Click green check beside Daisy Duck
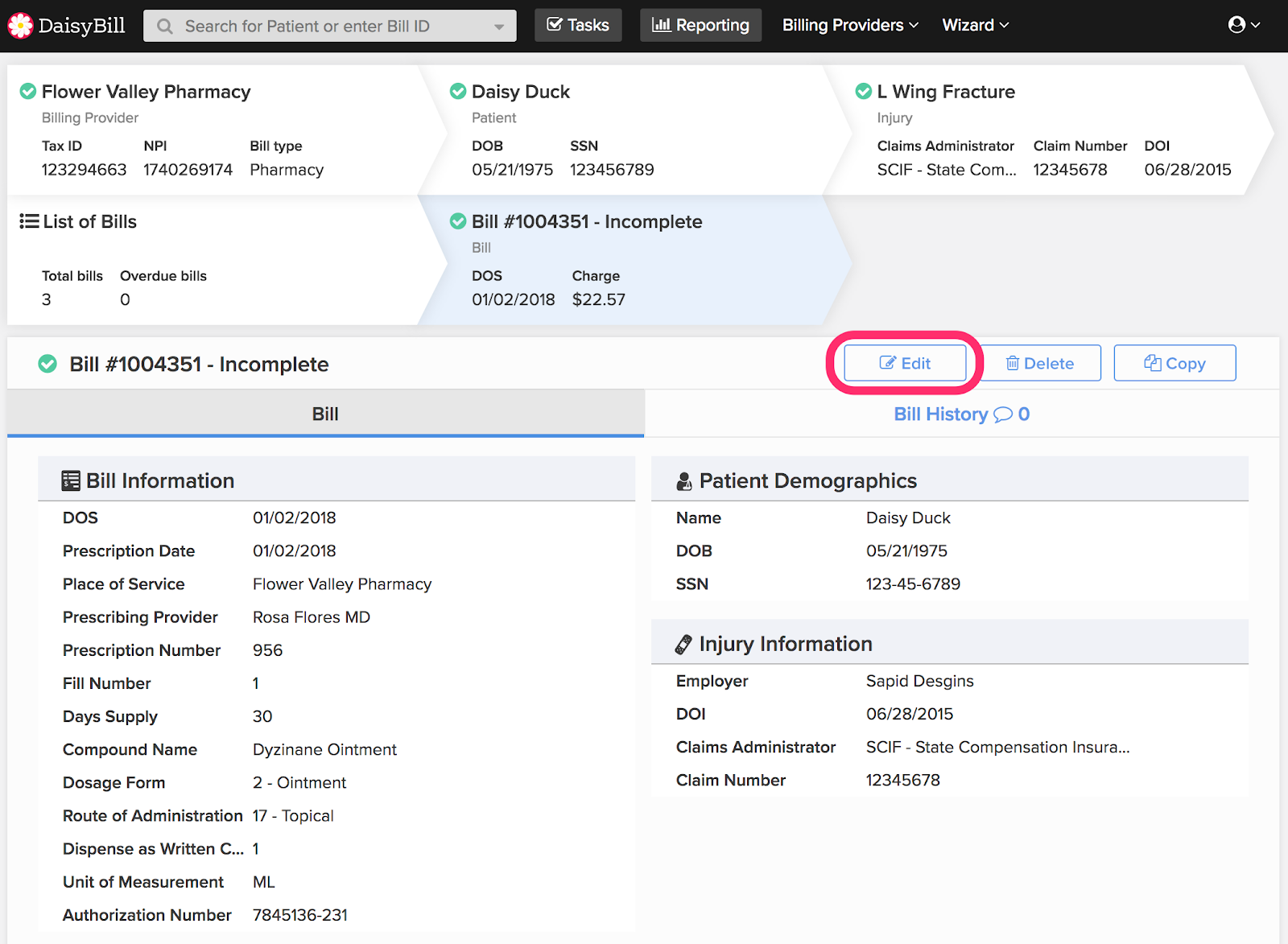This screenshot has height=944, width=1288. pyautogui.click(x=458, y=91)
